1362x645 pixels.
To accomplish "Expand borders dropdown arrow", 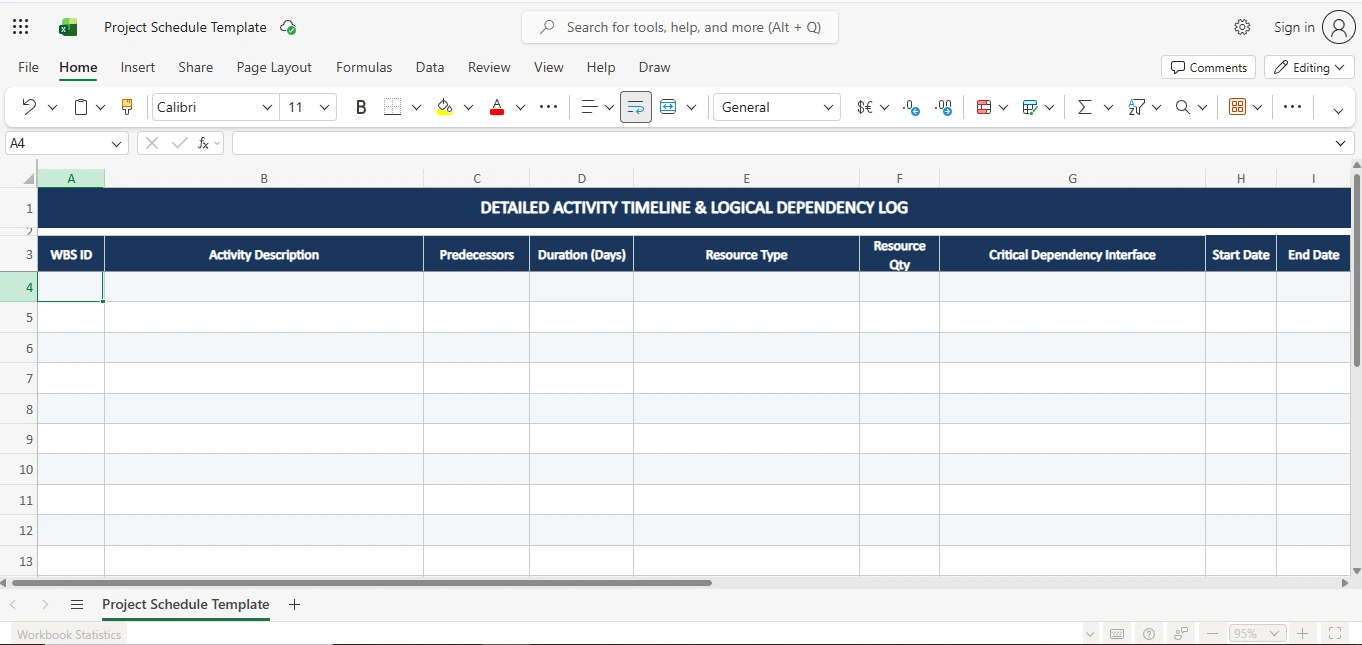I will 416,107.
